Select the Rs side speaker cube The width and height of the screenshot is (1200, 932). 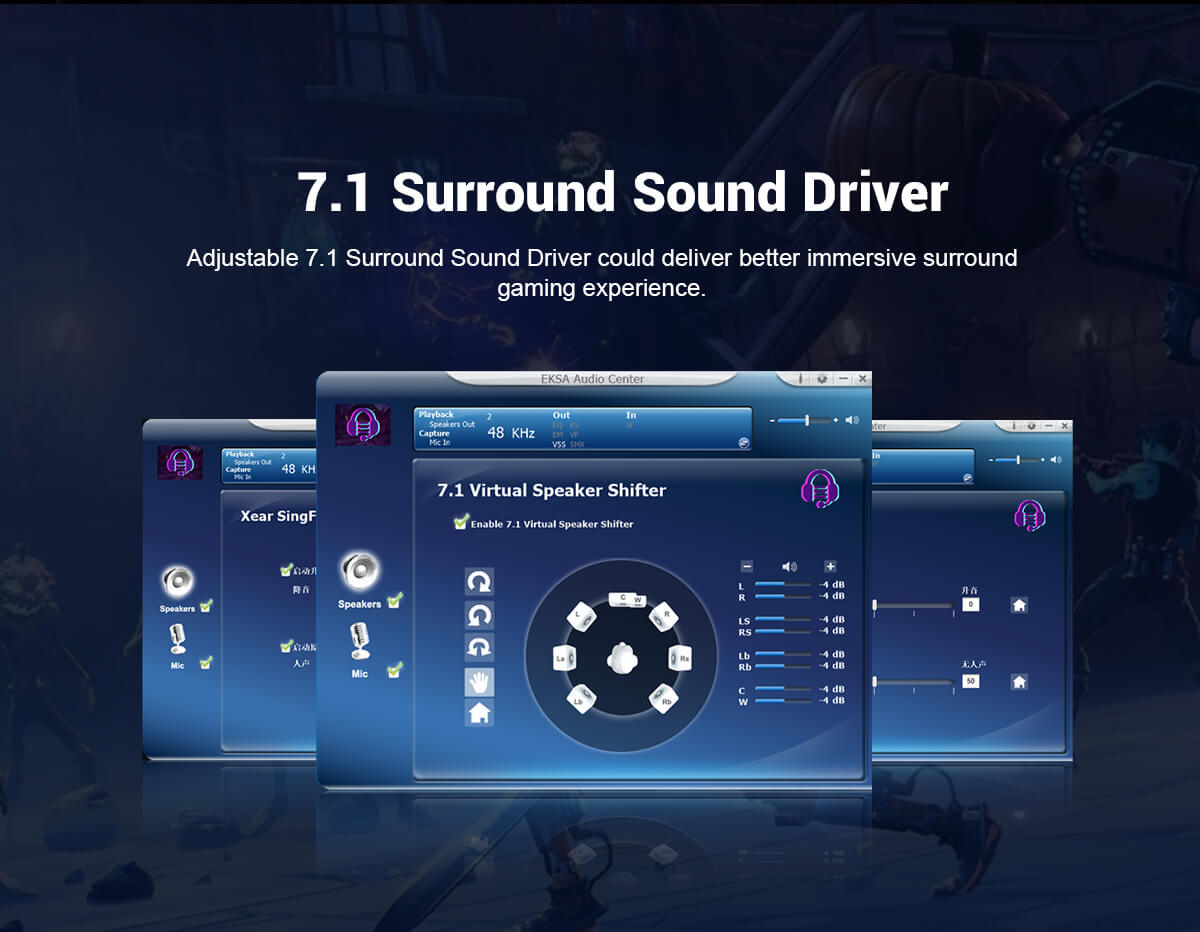pyautogui.click(x=681, y=658)
